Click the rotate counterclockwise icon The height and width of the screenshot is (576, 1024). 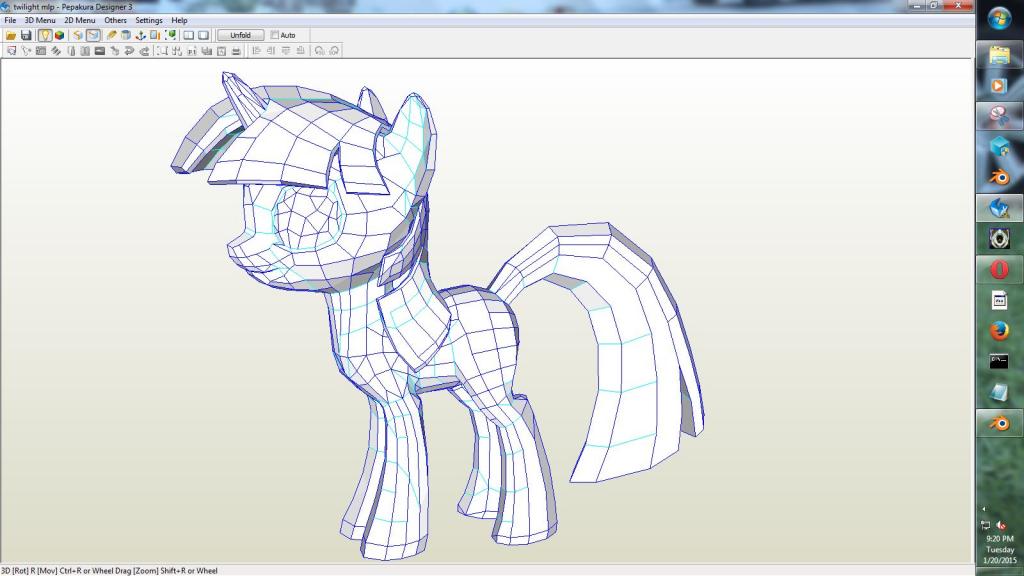click(319, 51)
